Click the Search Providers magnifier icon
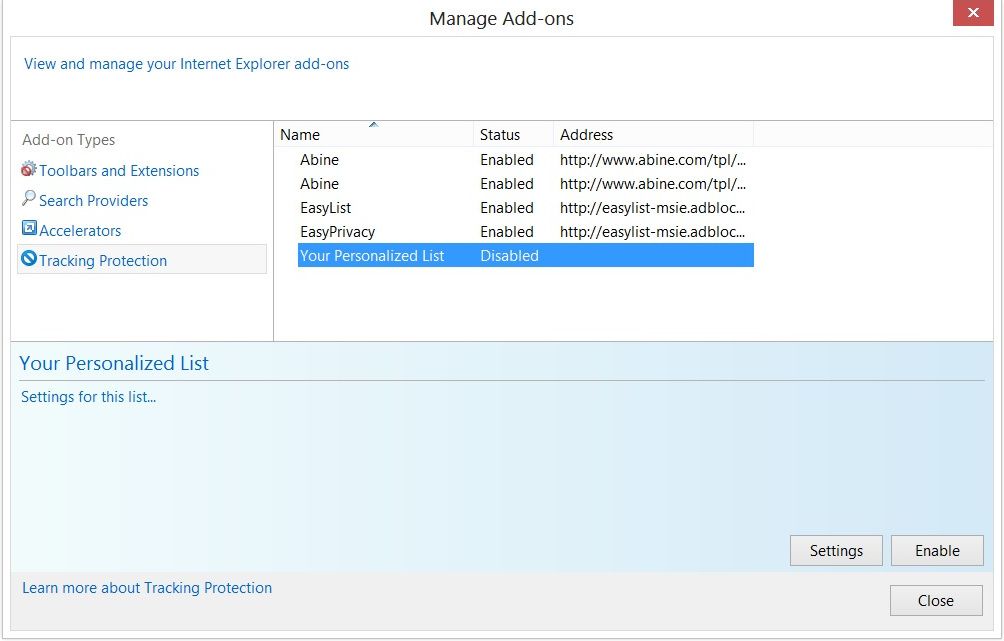Viewport: 1004px width, 641px height. click(29, 199)
